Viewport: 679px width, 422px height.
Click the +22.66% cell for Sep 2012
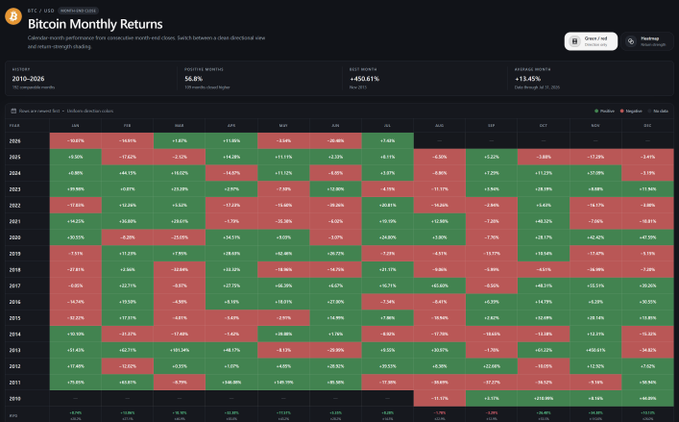491,366
